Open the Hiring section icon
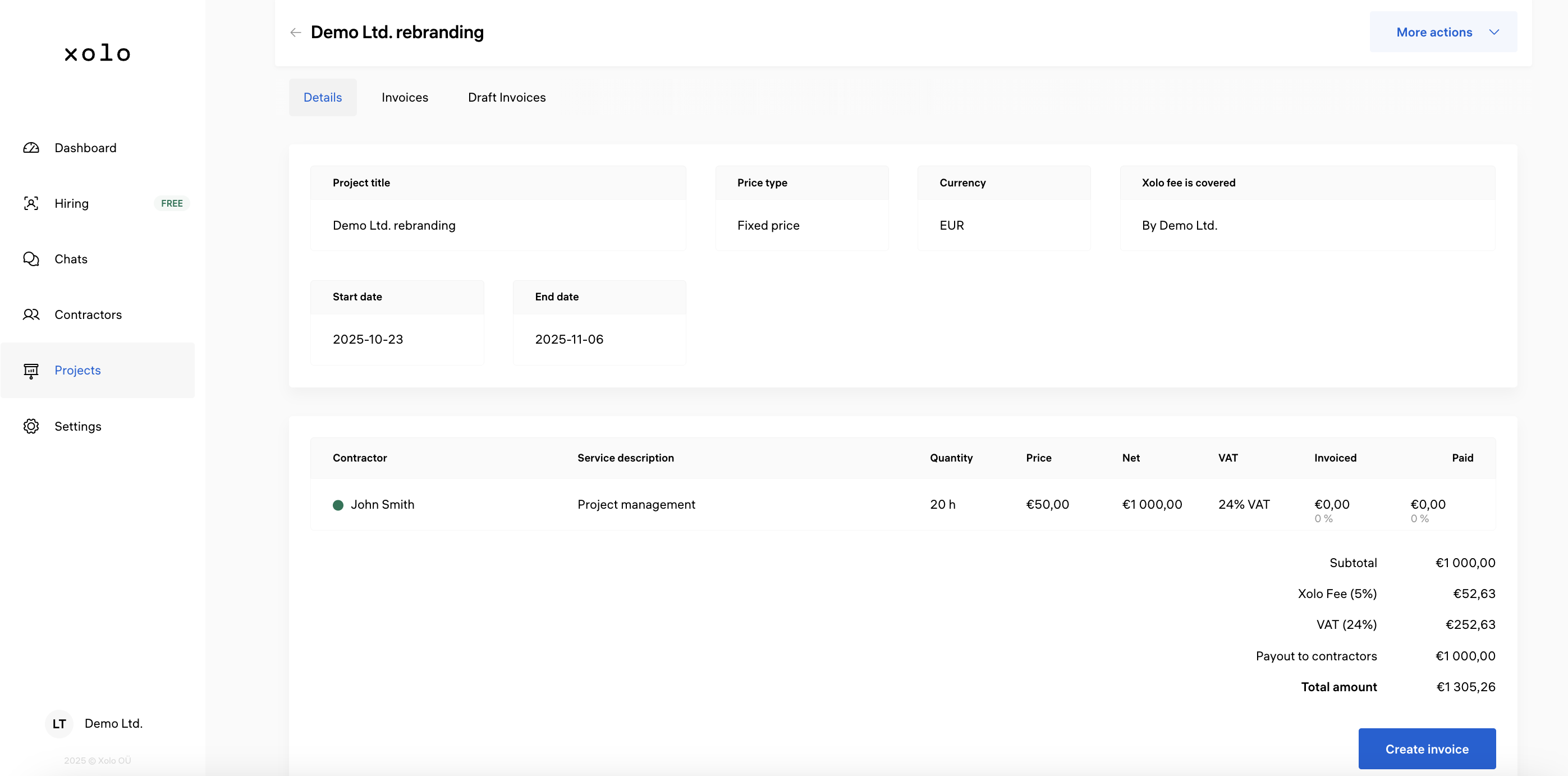Viewport: 1568px width, 776px height. point(31,203)
